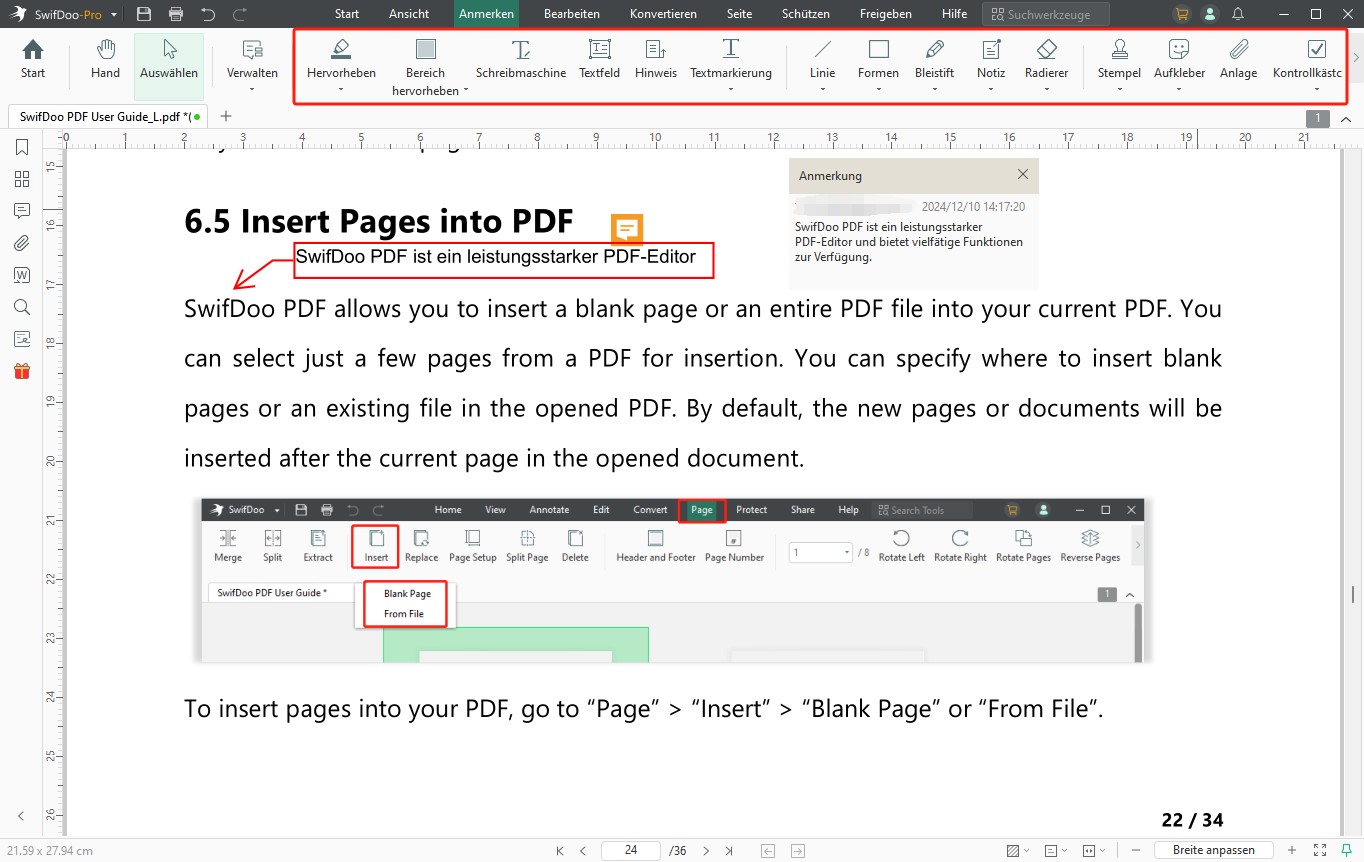Switch to the Bearbeiten tab
Viewport: 1364px width, 862px height.
[x=572, y=14]
